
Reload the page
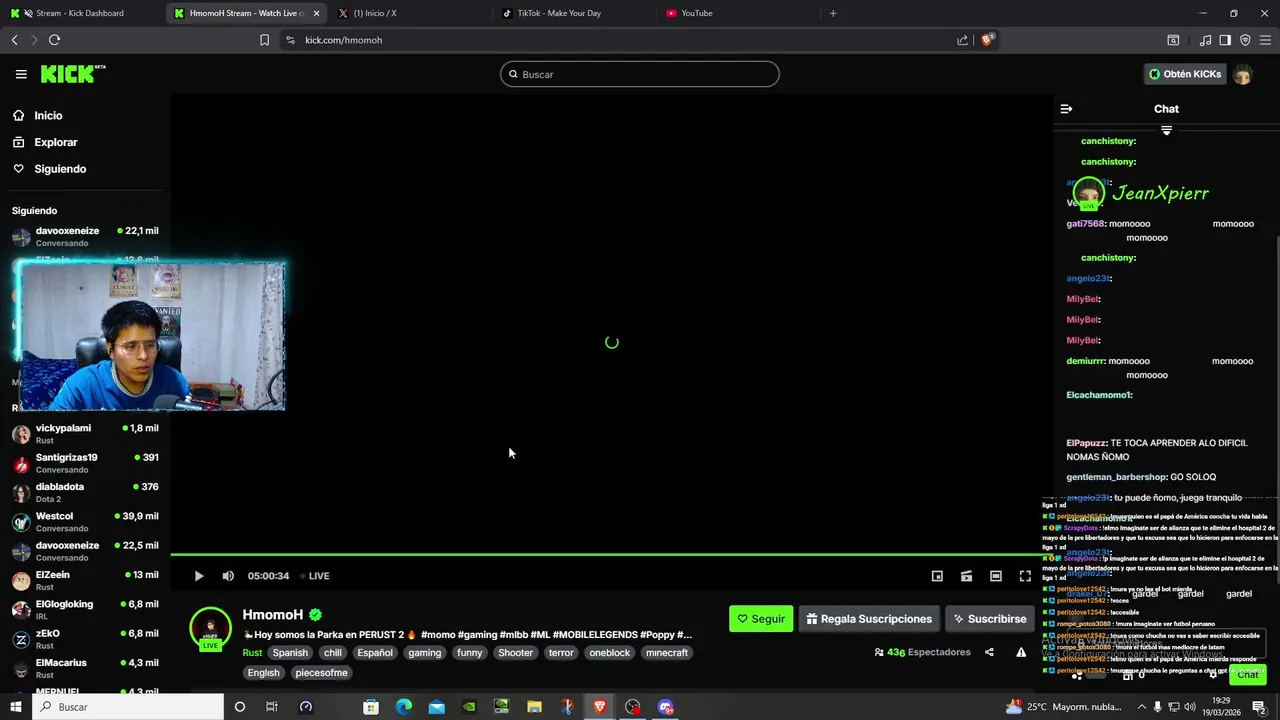[x=54, y=40]
